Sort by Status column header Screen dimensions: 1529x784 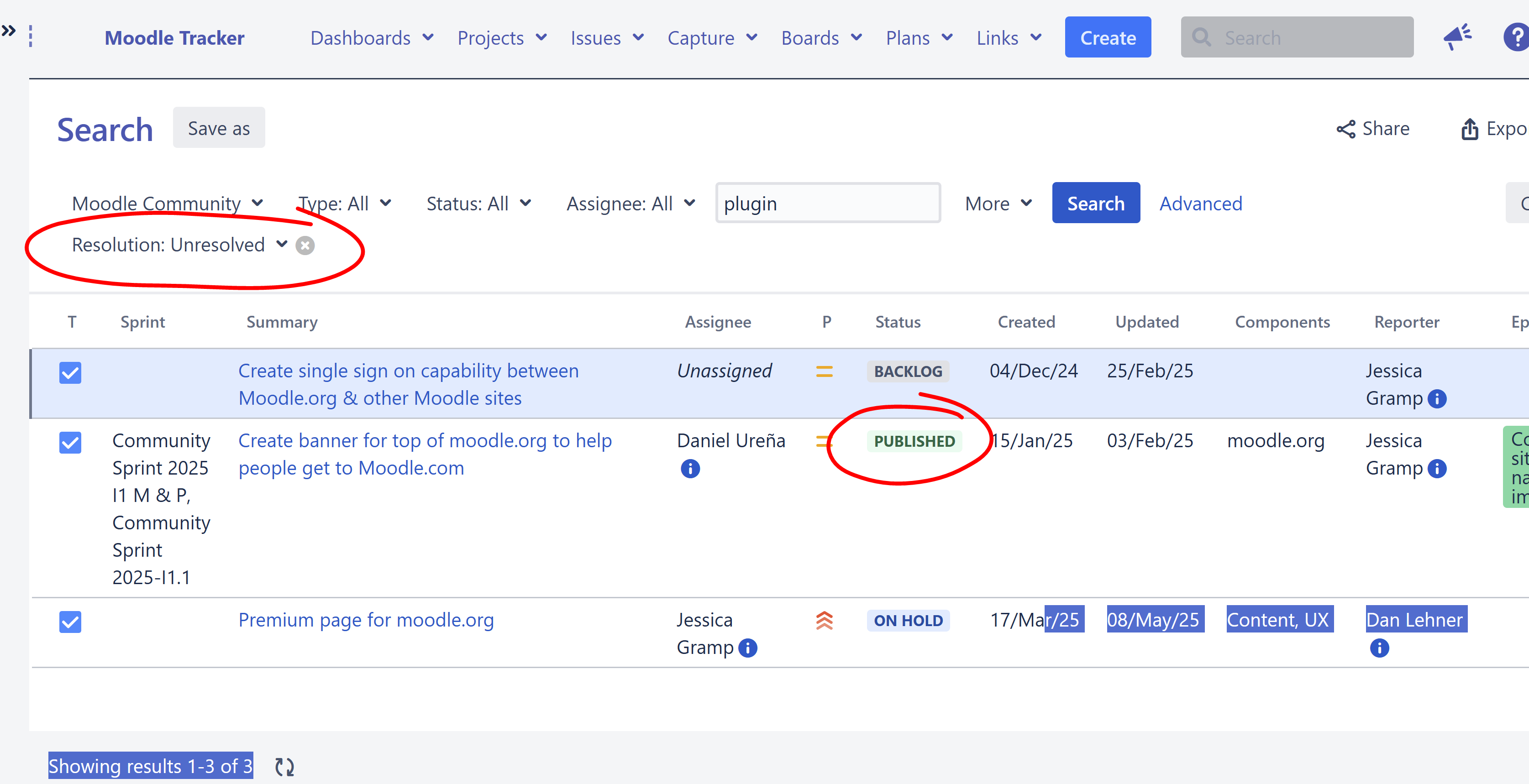coord(898,322)
